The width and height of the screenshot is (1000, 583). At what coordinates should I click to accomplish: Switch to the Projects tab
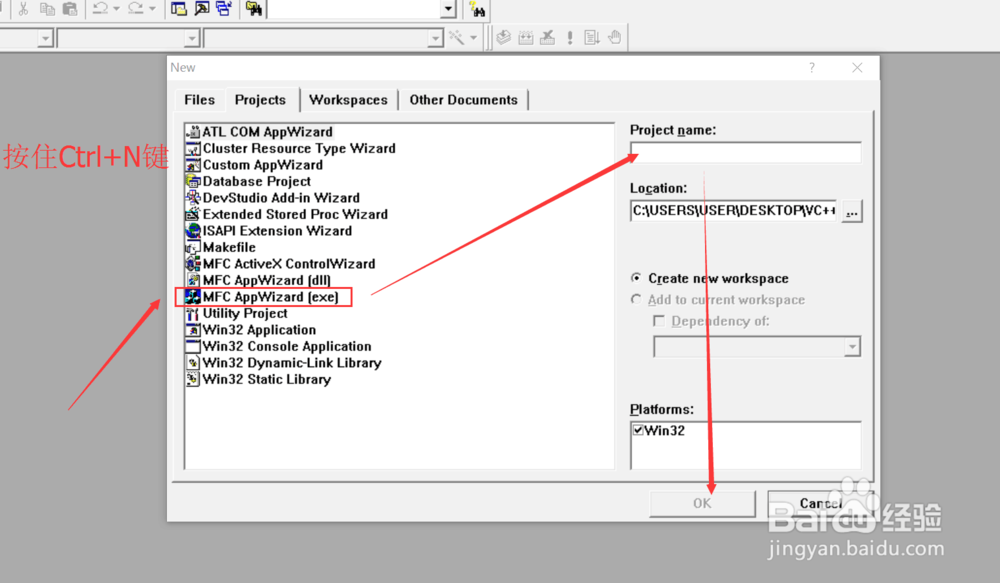tap(260, 100)
